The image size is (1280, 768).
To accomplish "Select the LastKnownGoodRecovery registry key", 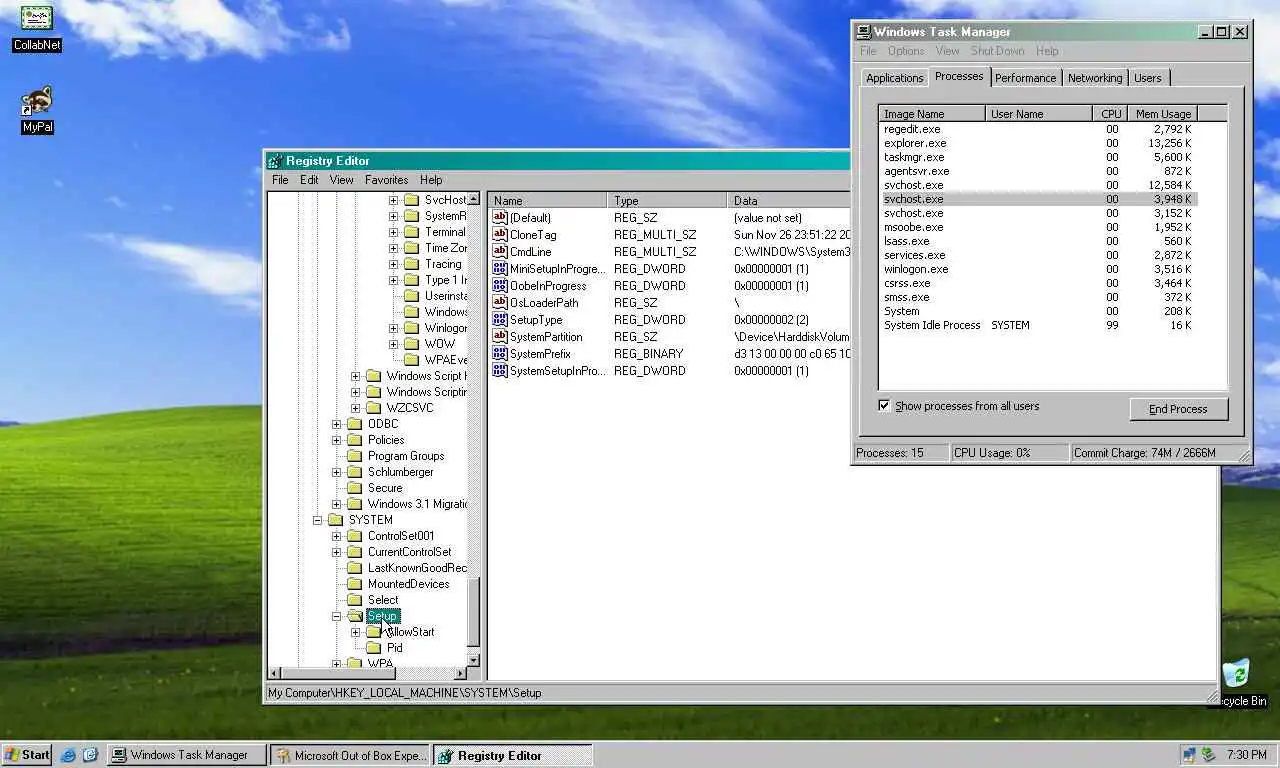I will pos(416,568).
